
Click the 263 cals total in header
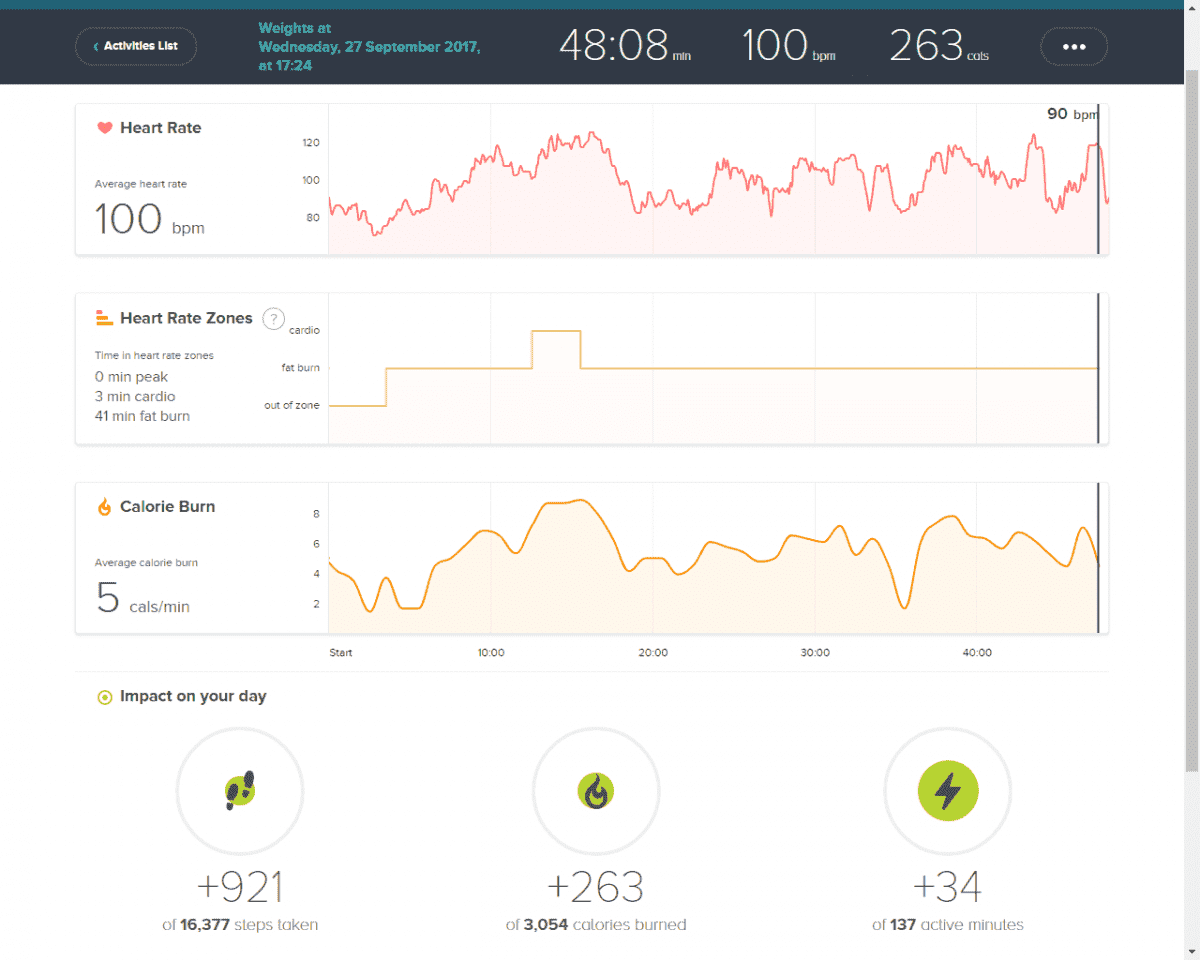[938, 46]
